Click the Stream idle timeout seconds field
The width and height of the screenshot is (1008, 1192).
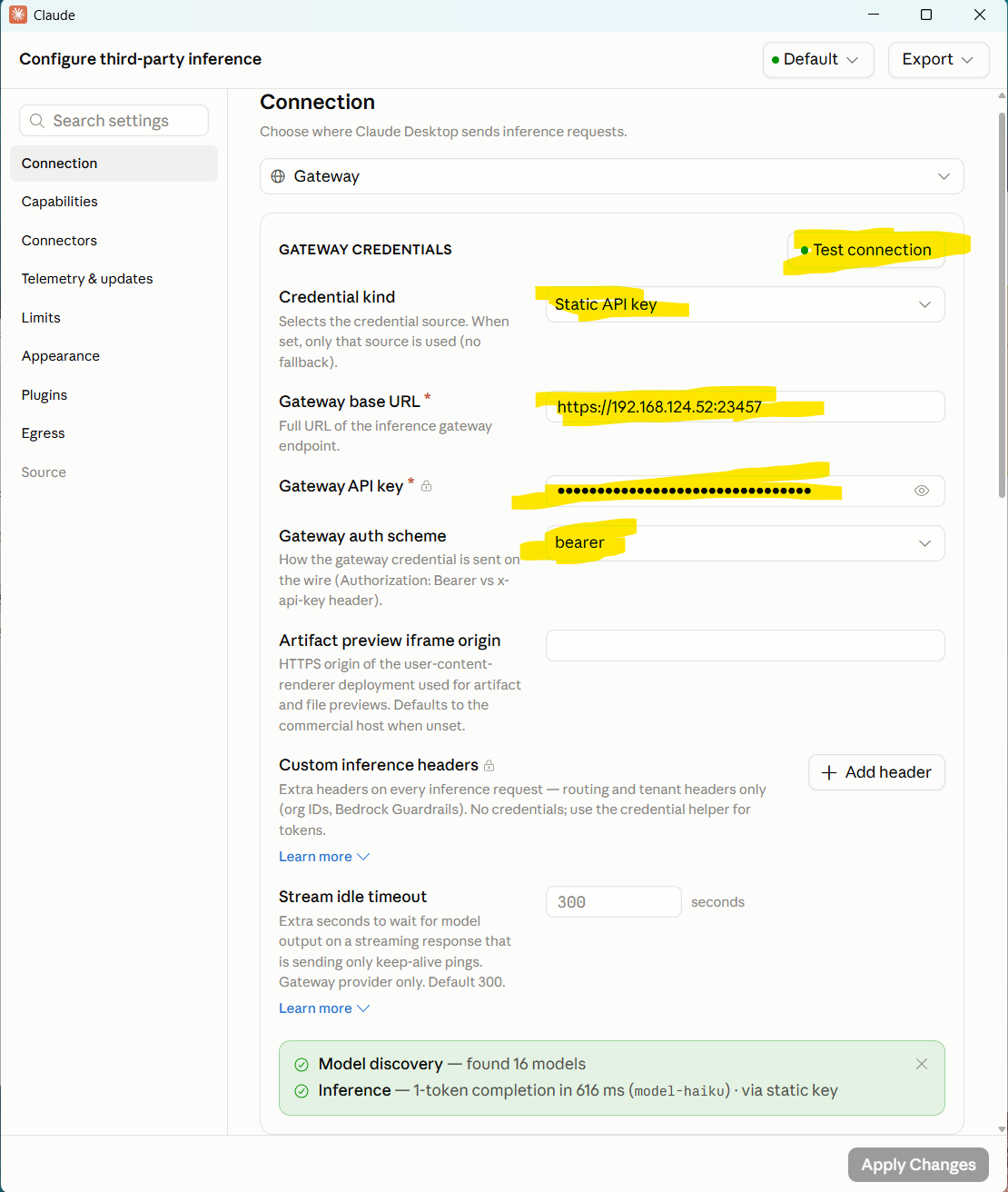613,902
